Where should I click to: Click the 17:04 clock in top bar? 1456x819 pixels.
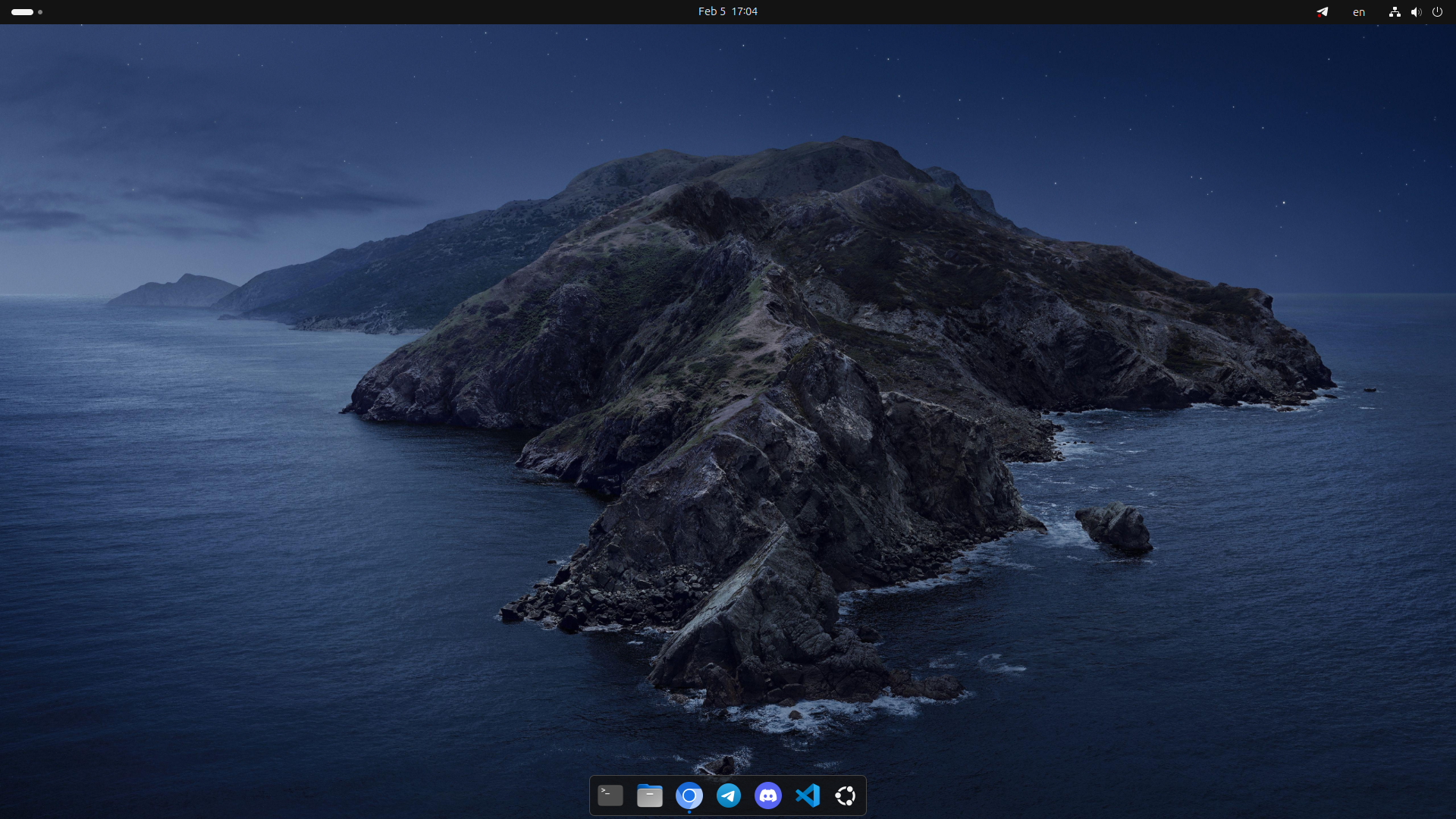pos(745,11)
